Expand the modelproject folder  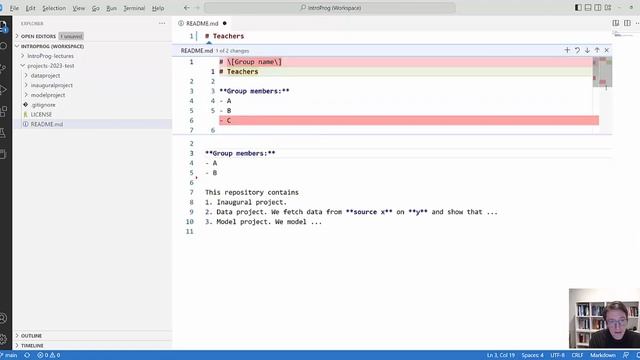coord(48,95)
